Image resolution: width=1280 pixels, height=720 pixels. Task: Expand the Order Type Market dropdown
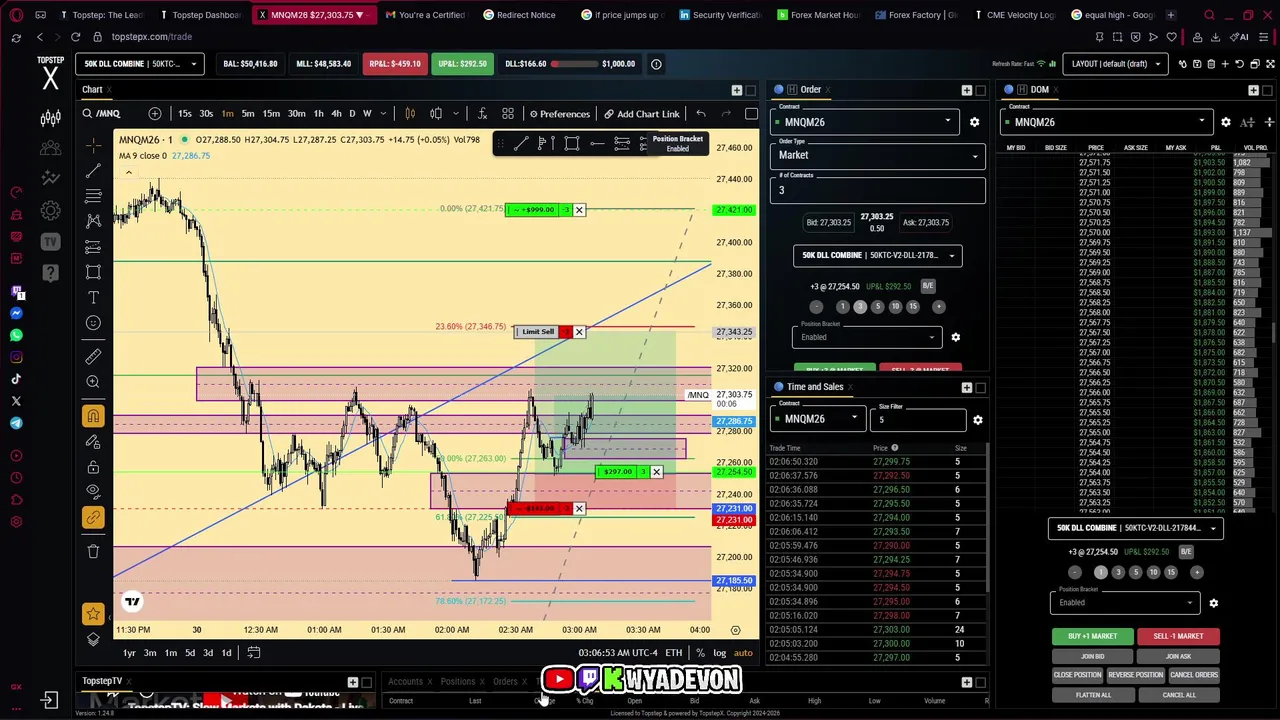click(x=878, y=155)
